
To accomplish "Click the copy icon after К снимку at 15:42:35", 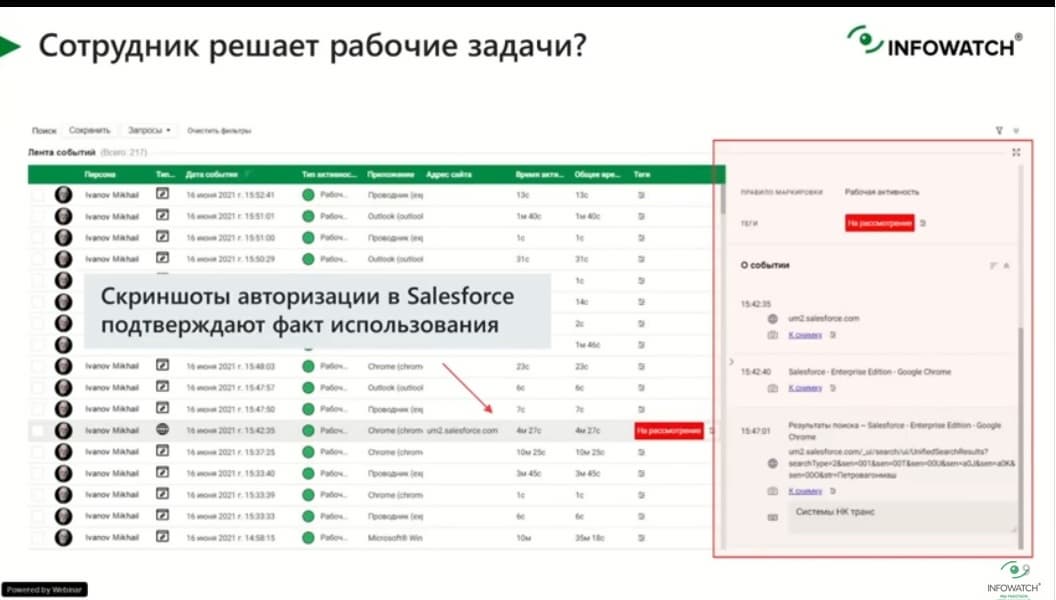I will (833, 335).
